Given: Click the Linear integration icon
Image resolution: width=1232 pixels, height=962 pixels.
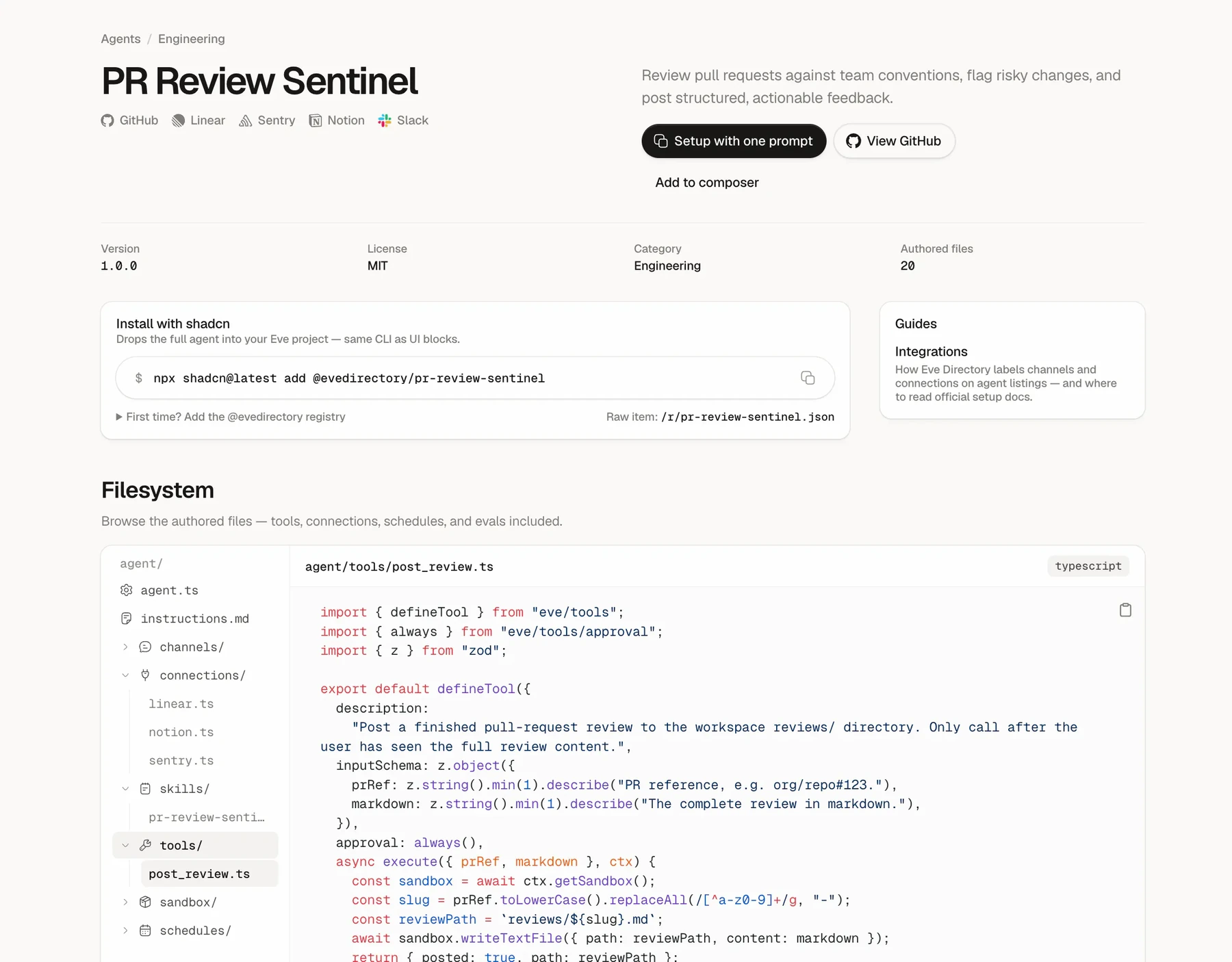Looking at the screenshot, I should pyautogui.click(x=178, y=120).
